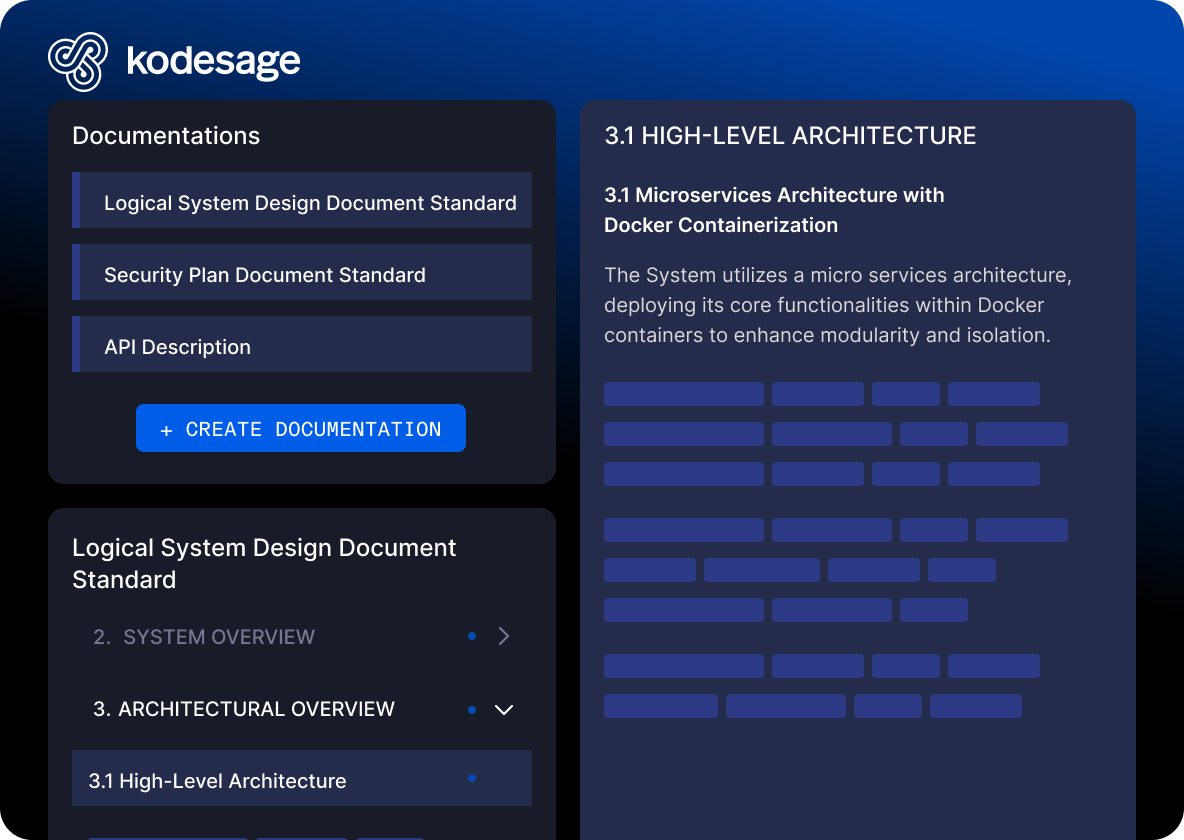Click the blue dot on 3.1 High-Level Architecture
This screenshot has height=840, width=1184.
pos(472,777)
